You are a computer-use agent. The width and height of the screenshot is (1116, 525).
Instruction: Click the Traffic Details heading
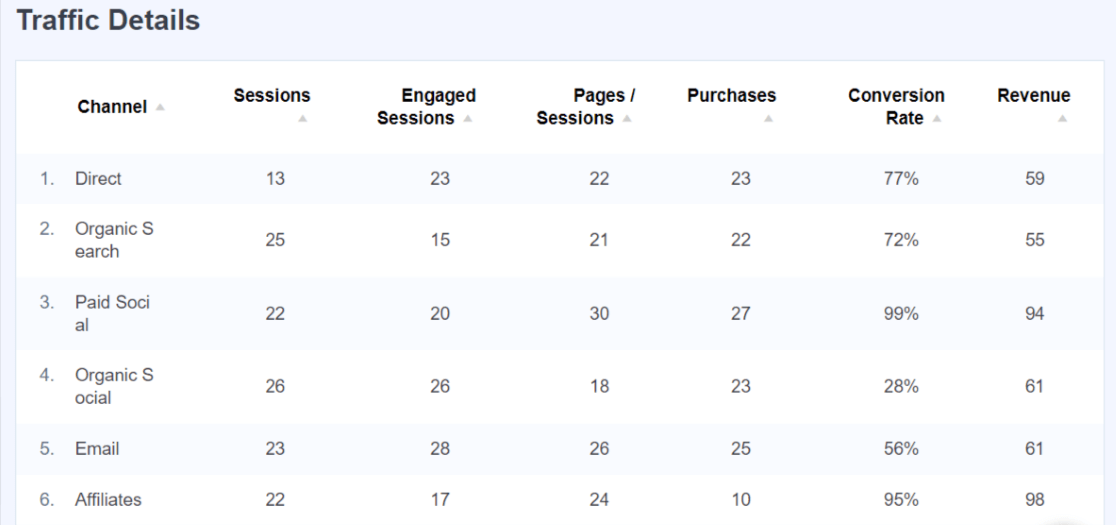(108, 20)
